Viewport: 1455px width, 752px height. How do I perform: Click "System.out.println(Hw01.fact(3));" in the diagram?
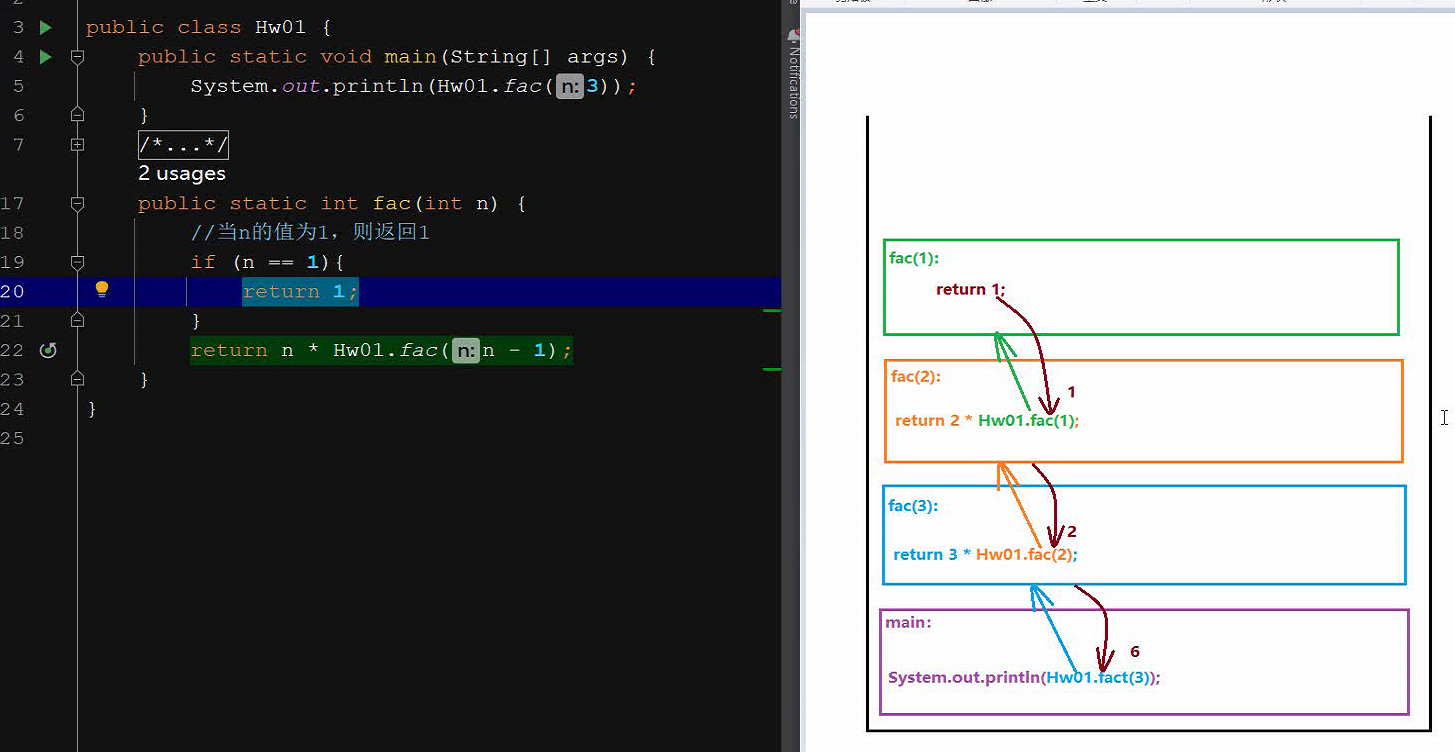(x=1024, y=678)
